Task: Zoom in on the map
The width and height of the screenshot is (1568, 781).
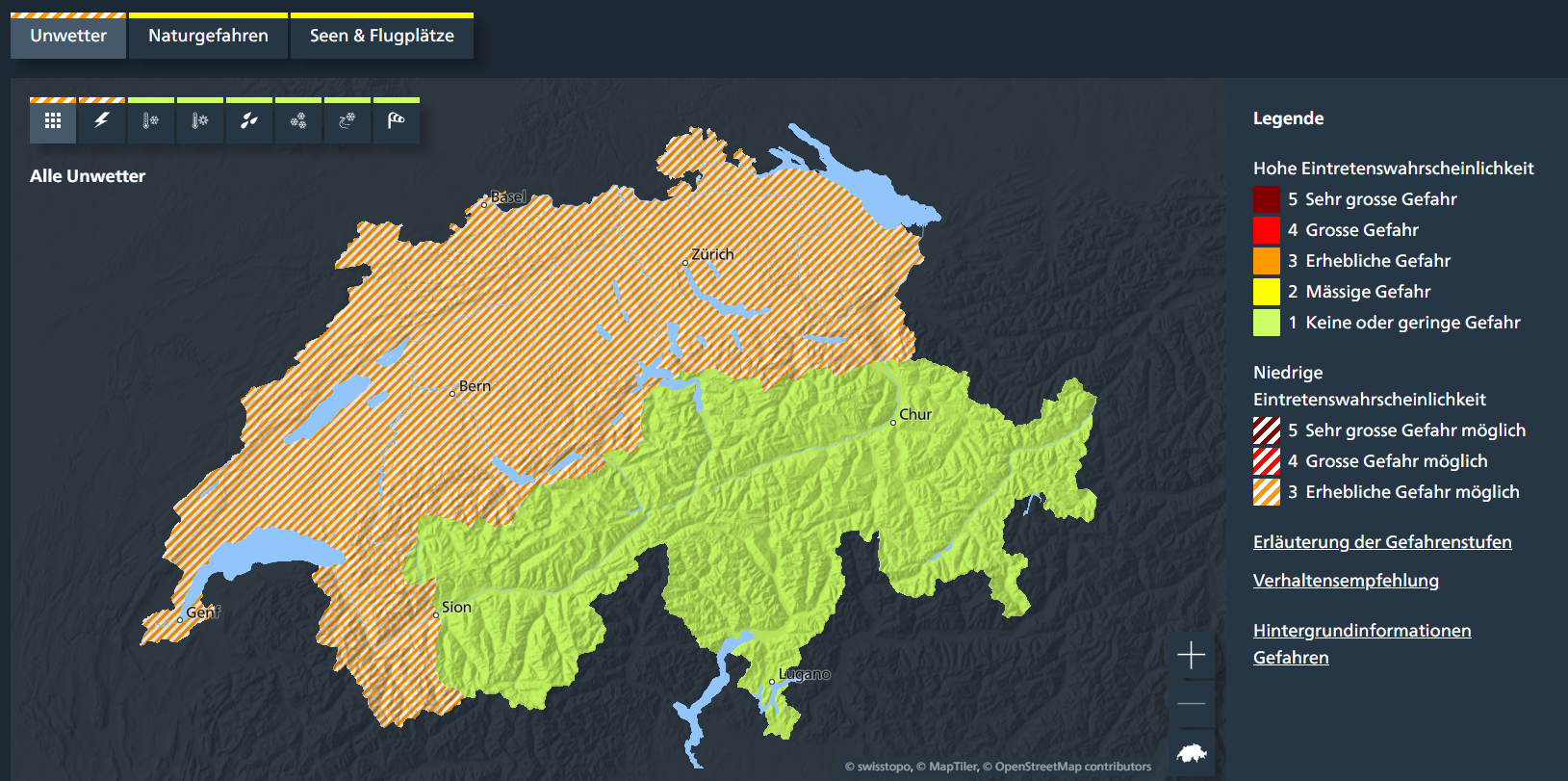Action: click(1191, 656)
